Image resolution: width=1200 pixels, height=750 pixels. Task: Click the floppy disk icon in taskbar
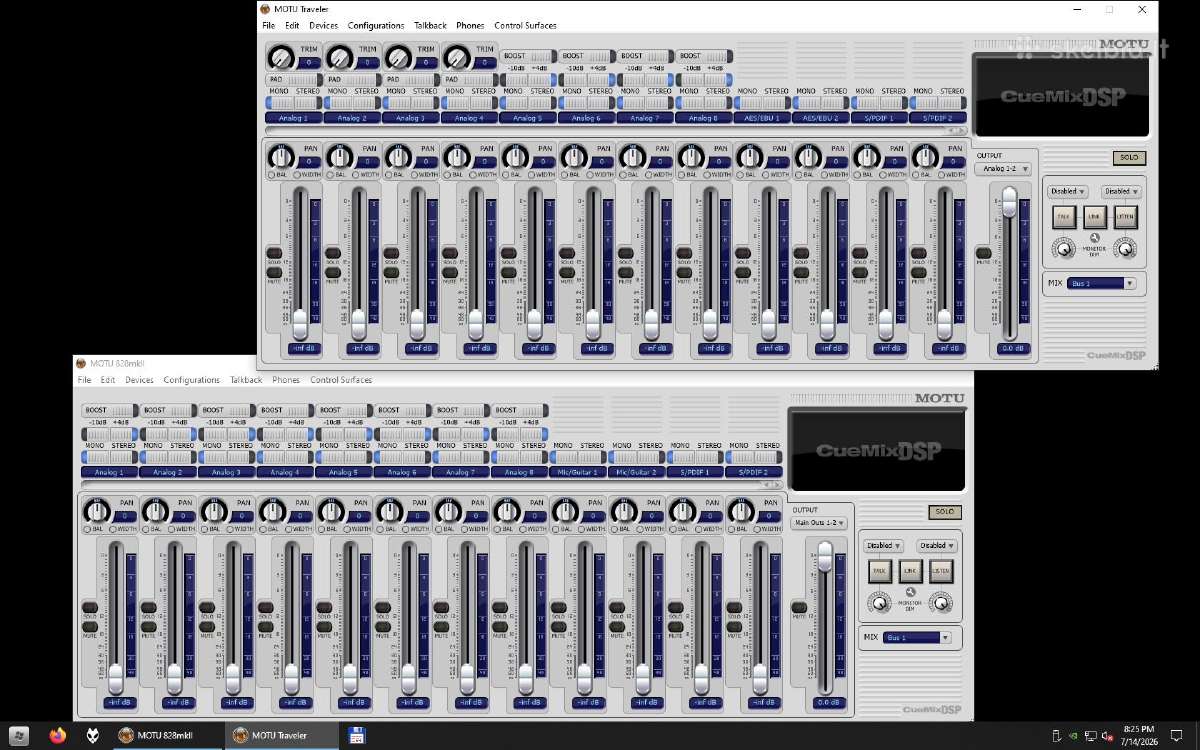tap(356, 736)
